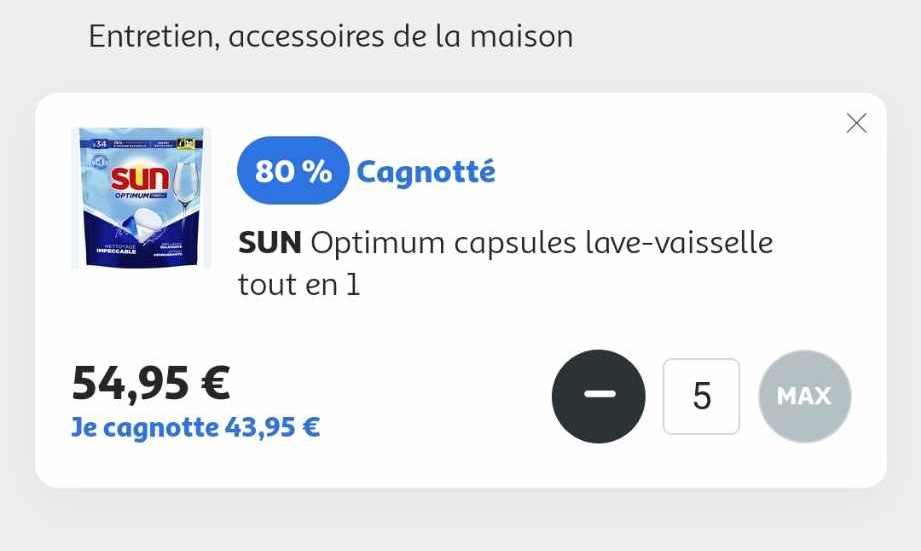This screenshot has width=921, height=551.
Task: Click the Je cagnotte 43,95 € text
Action: coord(196,427)
